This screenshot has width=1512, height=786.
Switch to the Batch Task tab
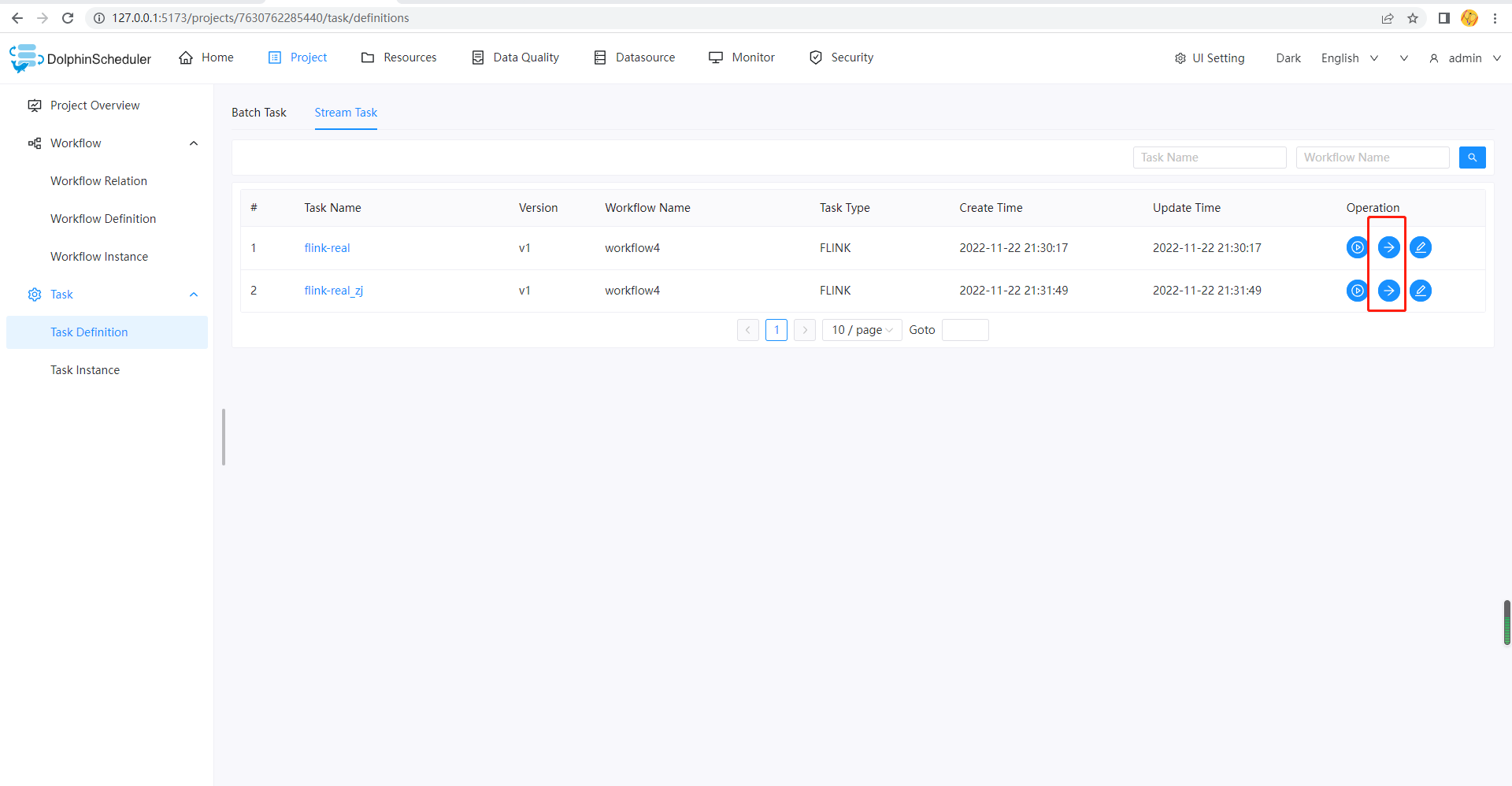click(259, 113)
